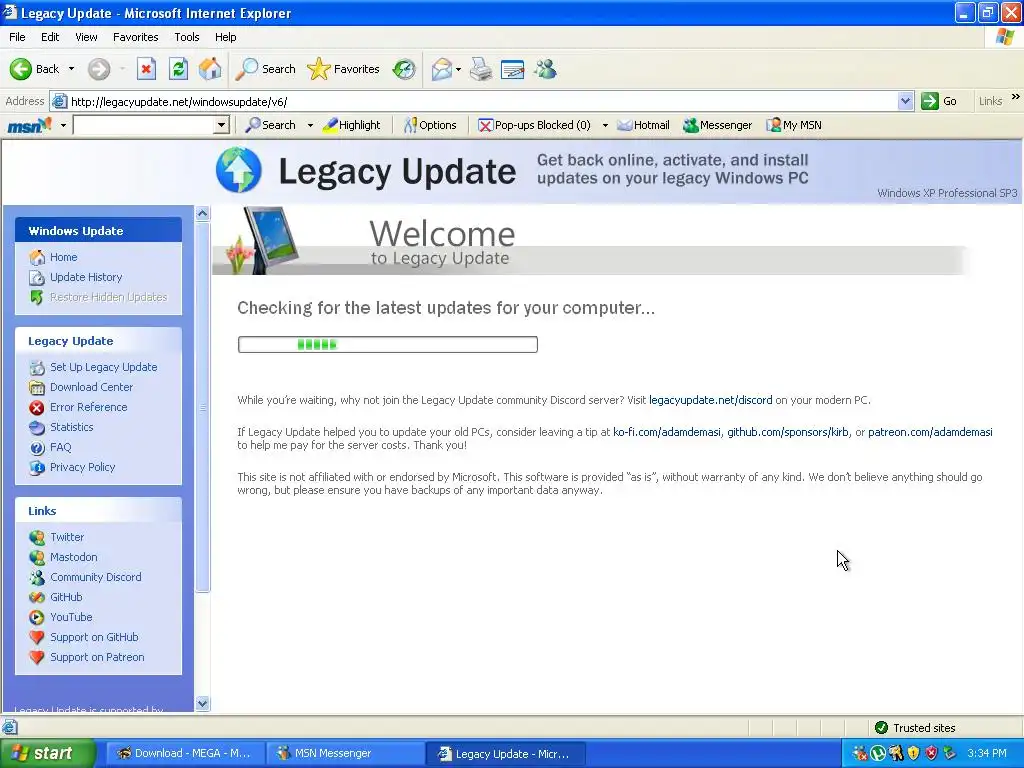Open the Search toolbar button
1024x768 pixels.
click(x=265, y=69)
